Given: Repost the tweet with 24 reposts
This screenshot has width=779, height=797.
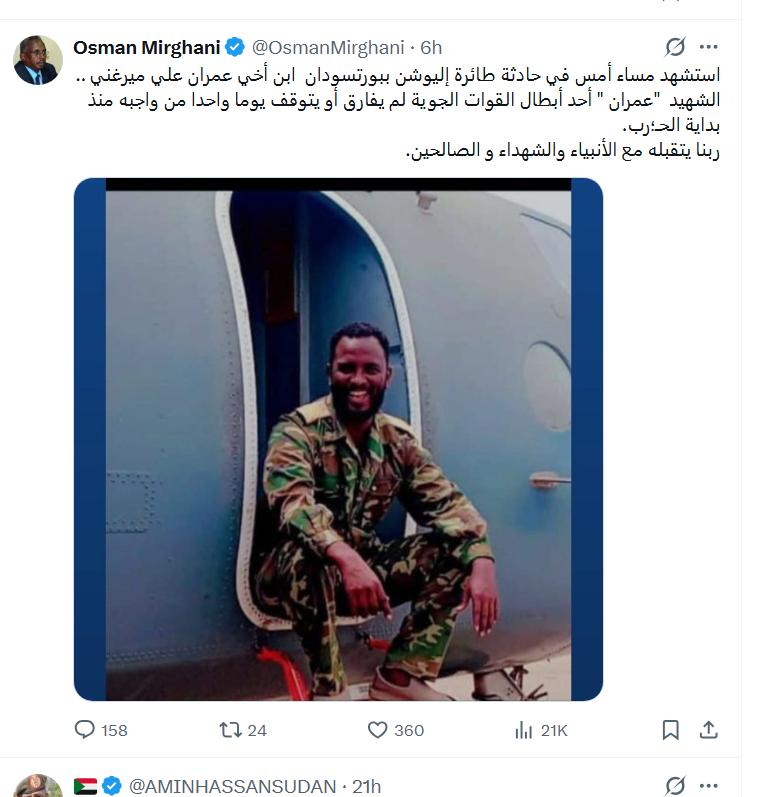Looking at the screenshot, I should click(243, 730).
